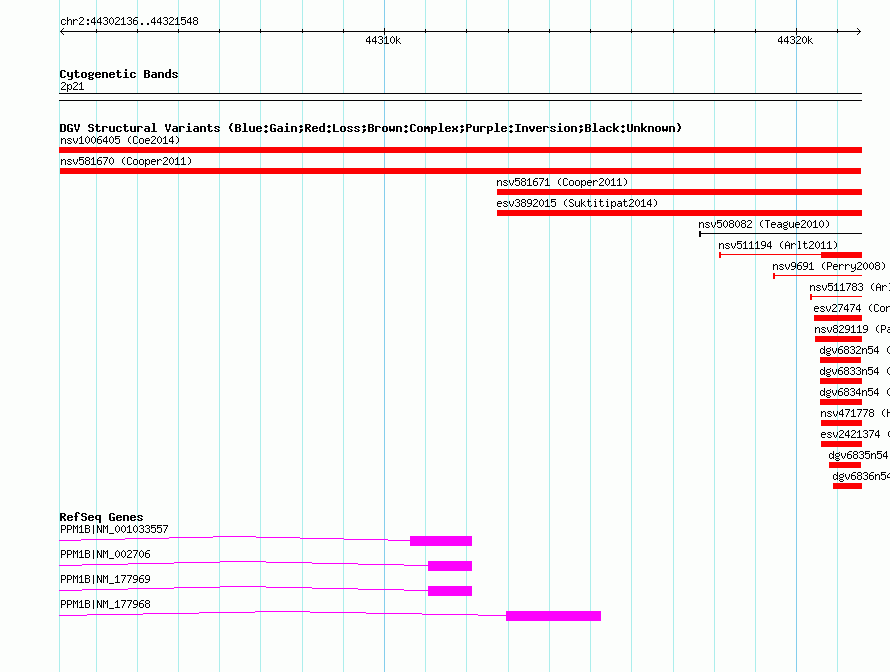Screen dimensions: 890x672
Task: Select the PPM1B NM_002706 magenta exon block
Action: (x=450, y=566)
